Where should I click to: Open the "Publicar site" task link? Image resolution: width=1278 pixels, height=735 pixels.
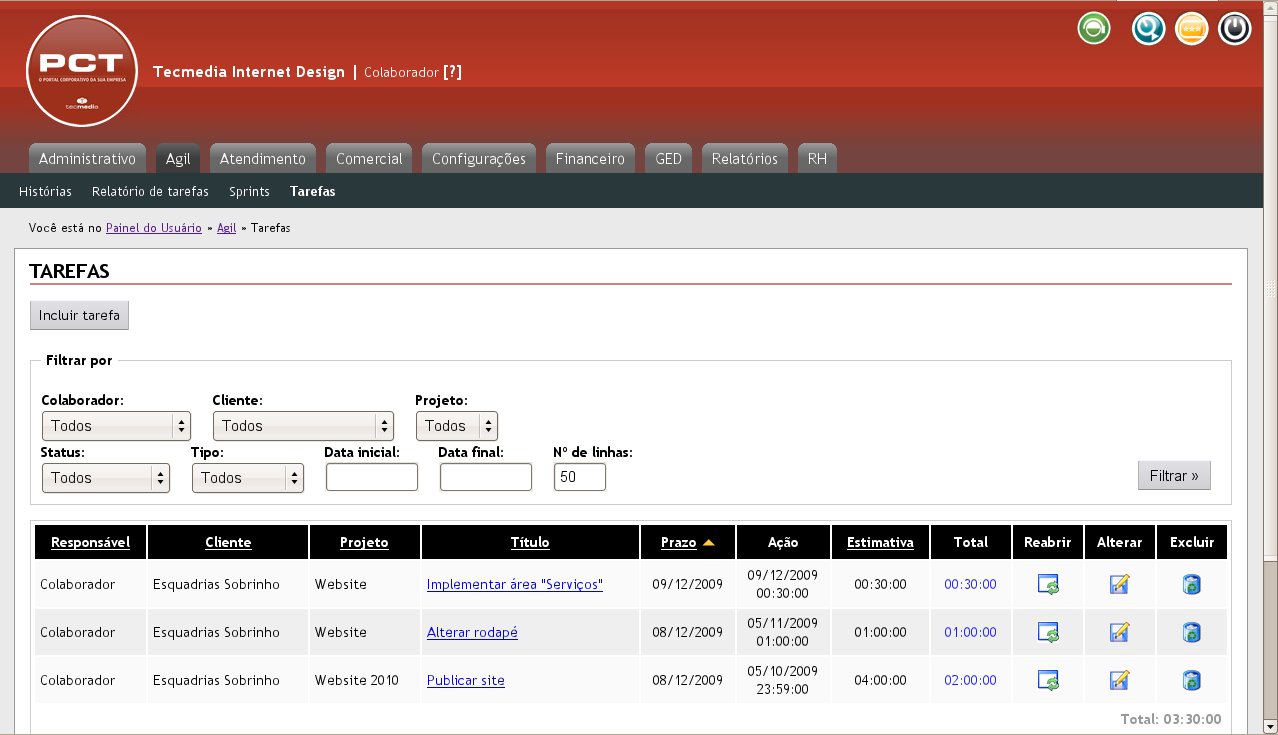(x=466, y=680)
